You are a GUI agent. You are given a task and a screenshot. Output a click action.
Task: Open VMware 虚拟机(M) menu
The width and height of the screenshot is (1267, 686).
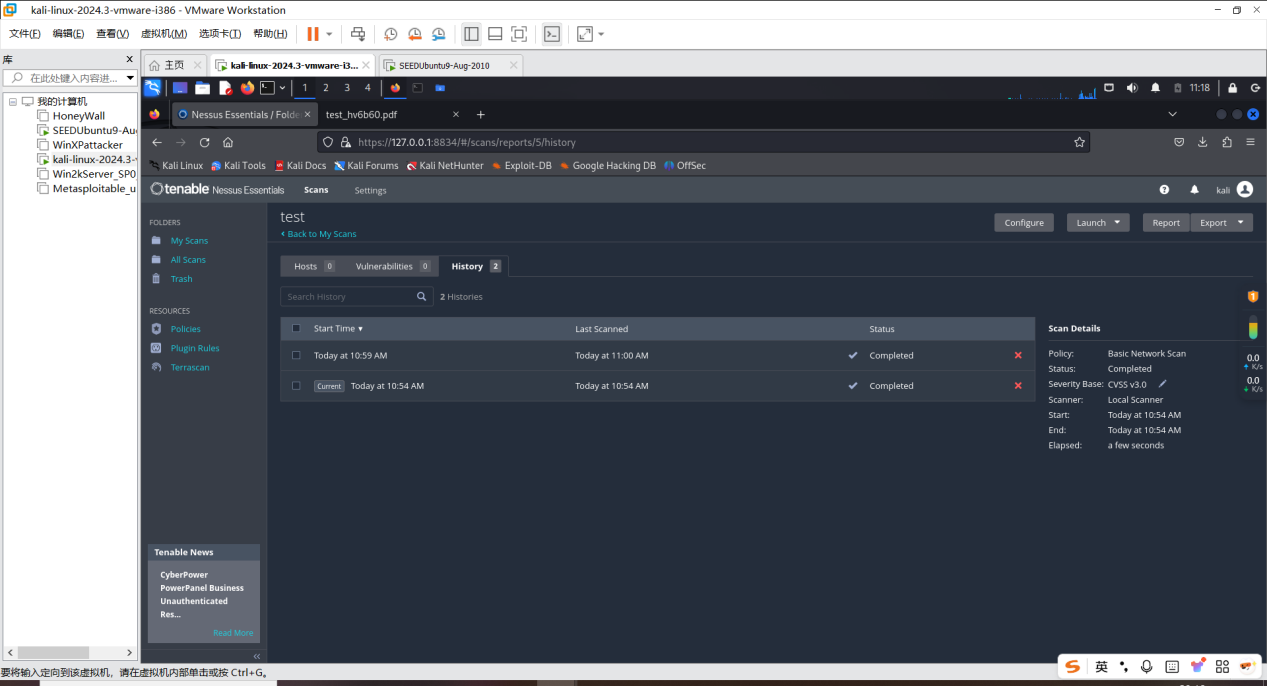tap(164, 34)
